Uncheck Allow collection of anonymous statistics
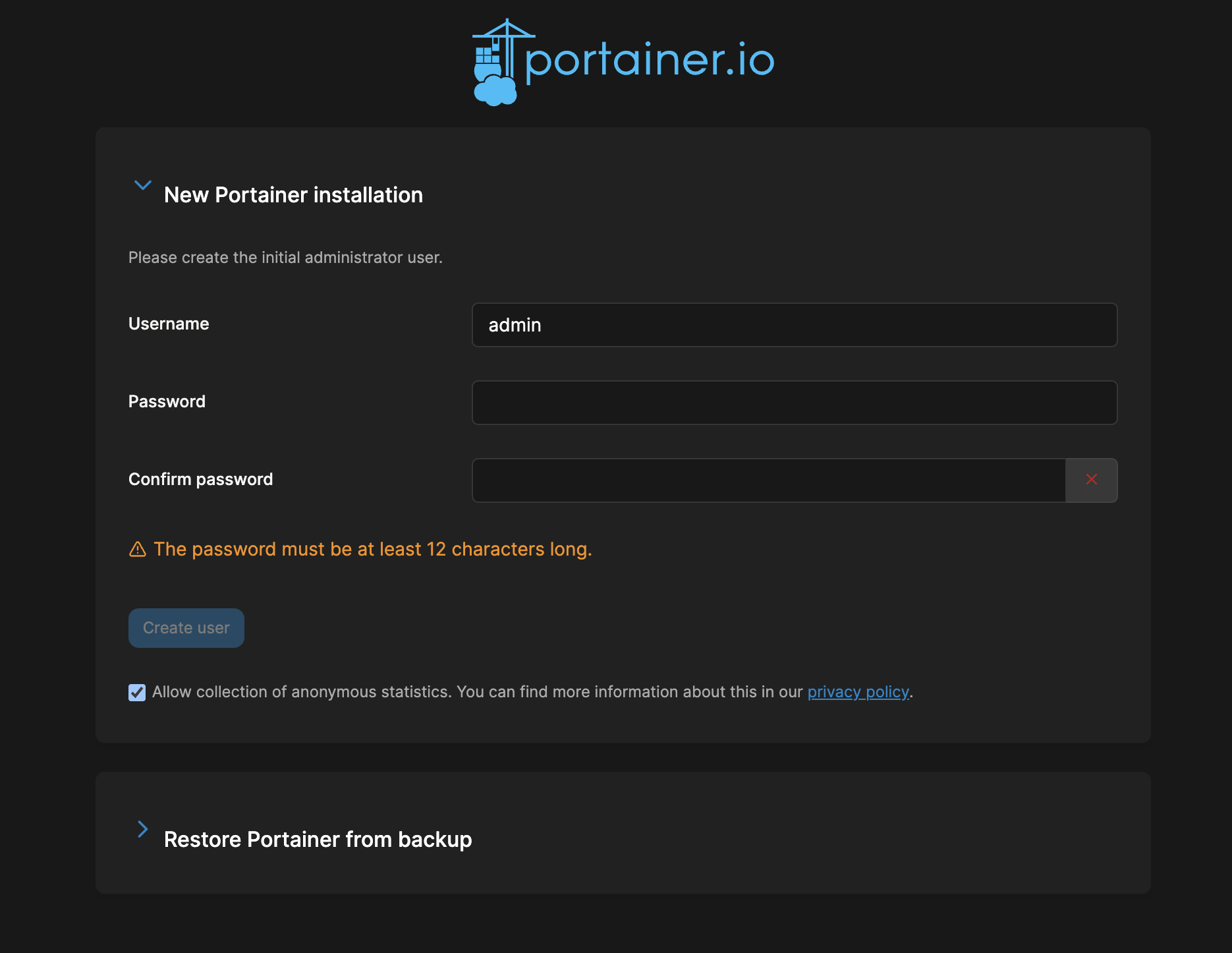 pos(137,693)
